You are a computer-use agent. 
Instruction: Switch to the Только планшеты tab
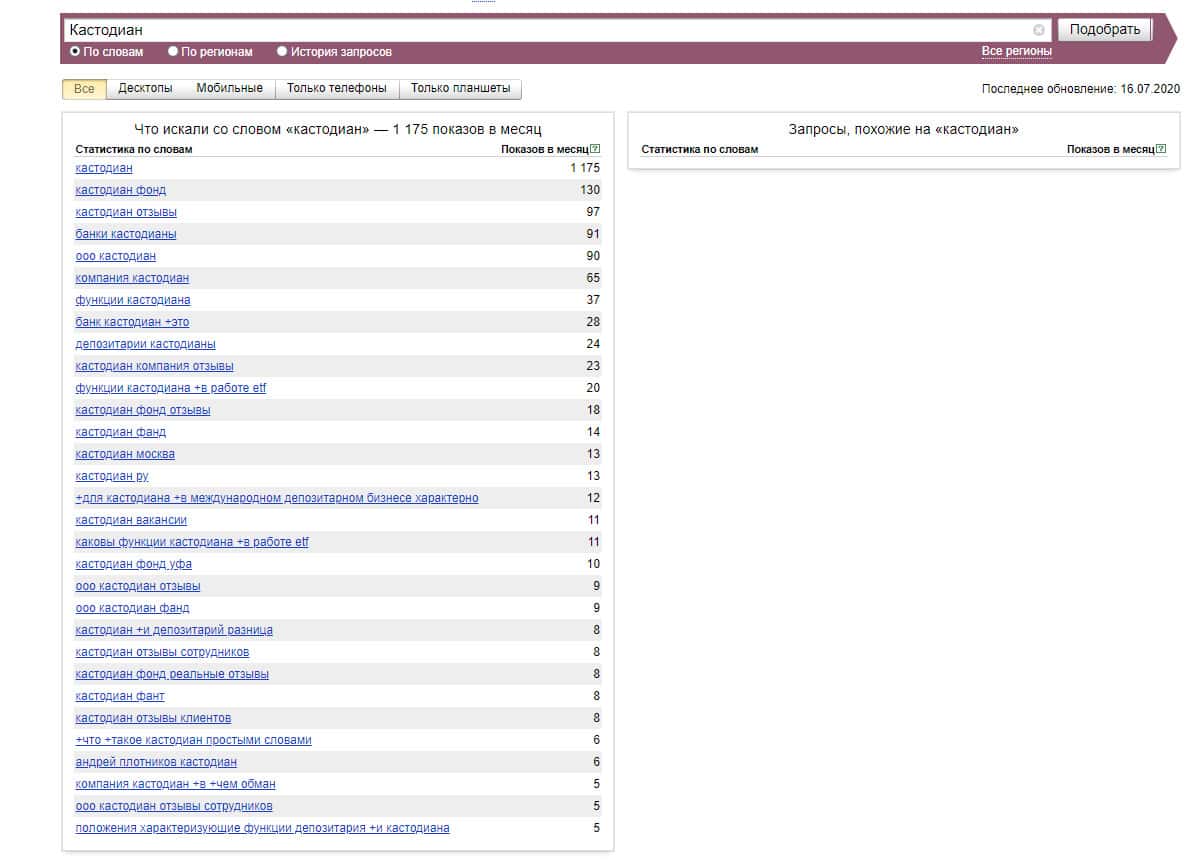tap(460, 89)
